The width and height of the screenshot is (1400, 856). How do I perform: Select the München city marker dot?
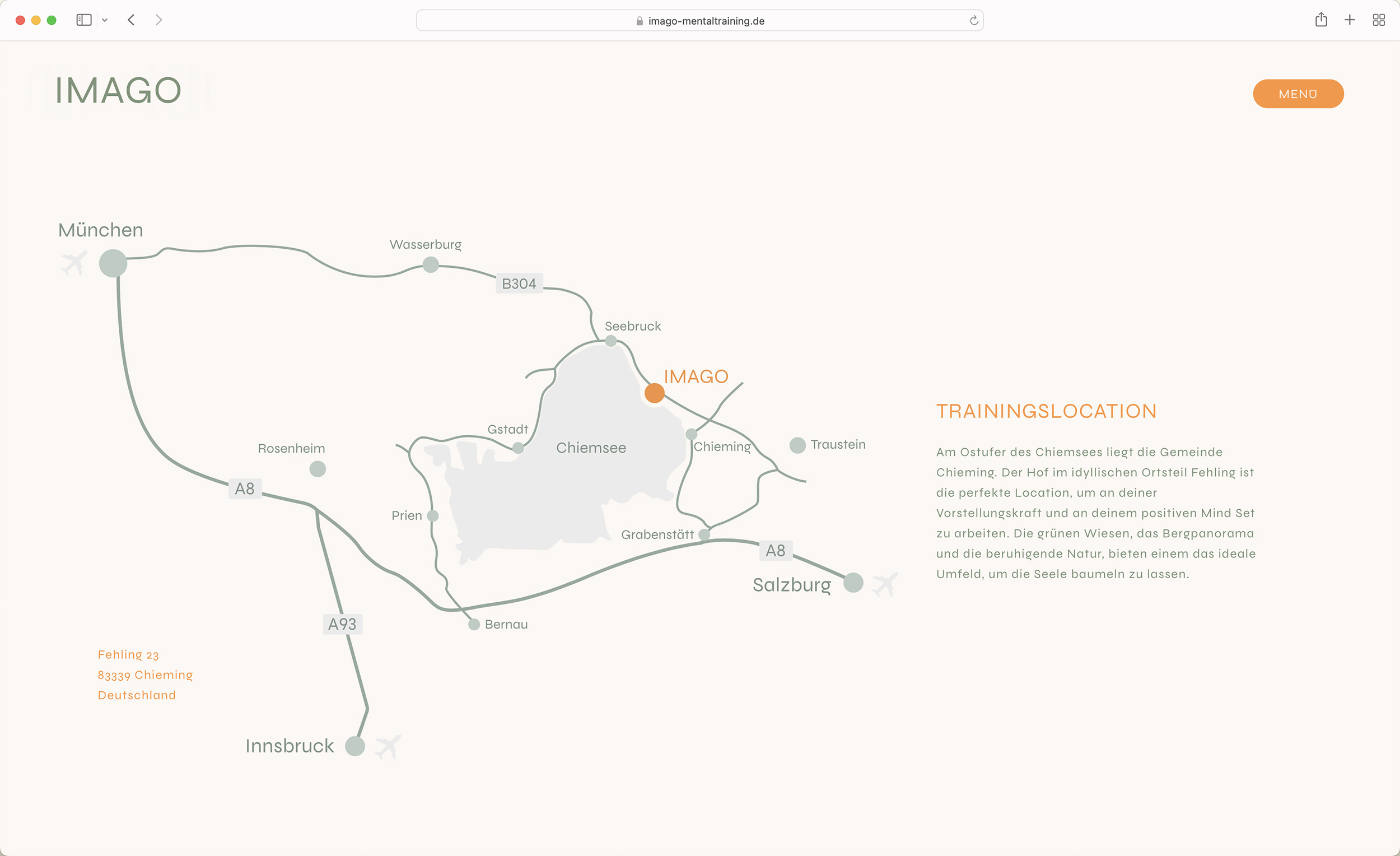click(113, 263)
